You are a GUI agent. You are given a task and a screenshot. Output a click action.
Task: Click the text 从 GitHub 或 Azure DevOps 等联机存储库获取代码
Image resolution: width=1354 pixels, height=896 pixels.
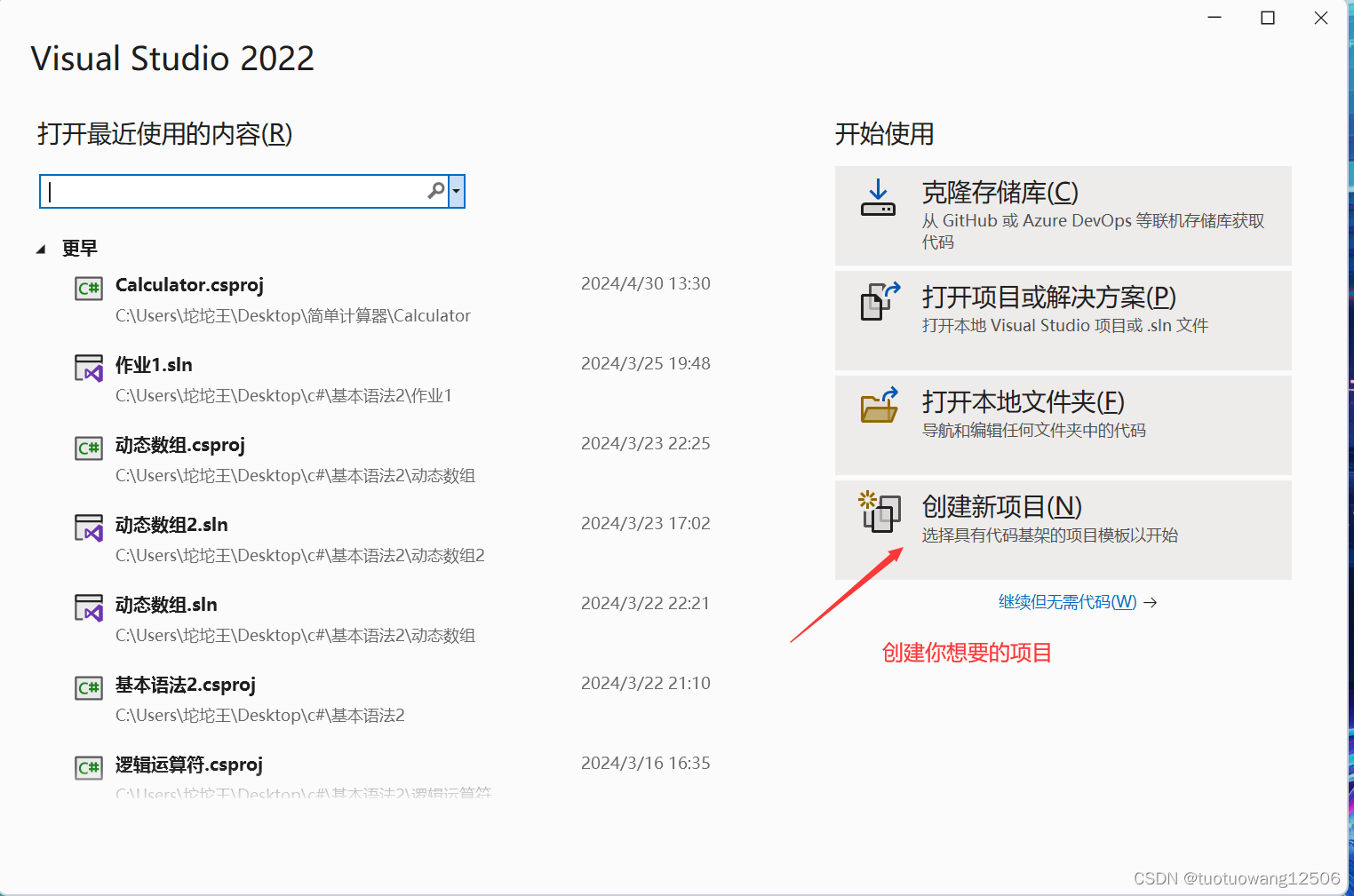click(1093, 231)
